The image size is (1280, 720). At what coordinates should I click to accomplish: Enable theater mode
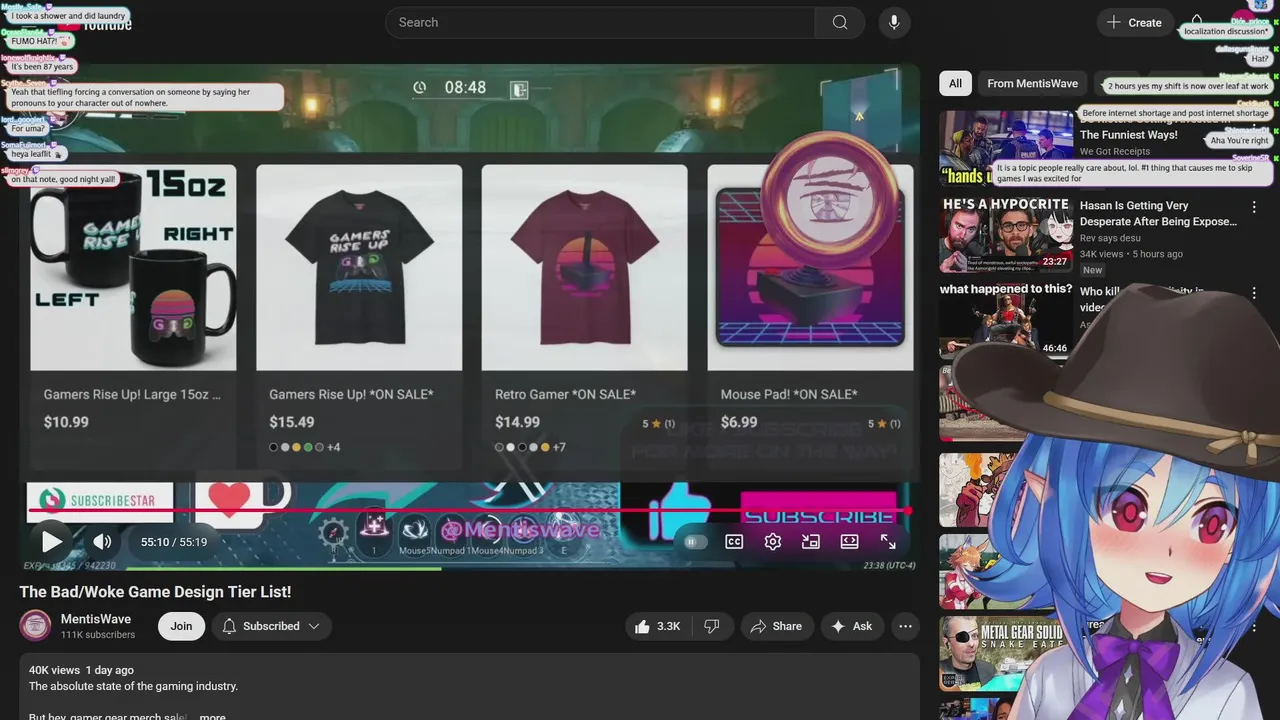click(x=849, y=542)
